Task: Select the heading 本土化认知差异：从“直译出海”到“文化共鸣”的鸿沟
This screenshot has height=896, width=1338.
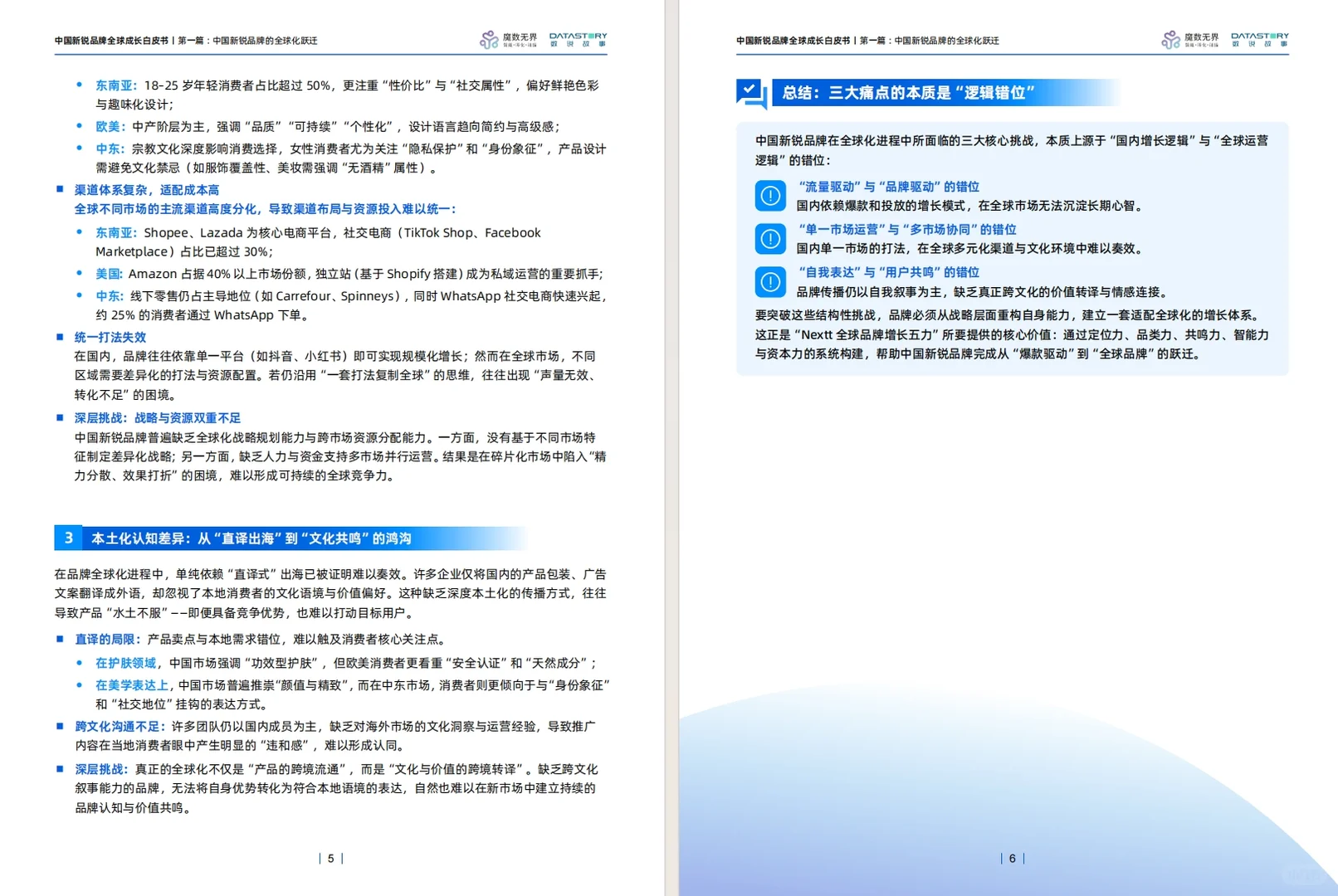Action: [251, 538]
